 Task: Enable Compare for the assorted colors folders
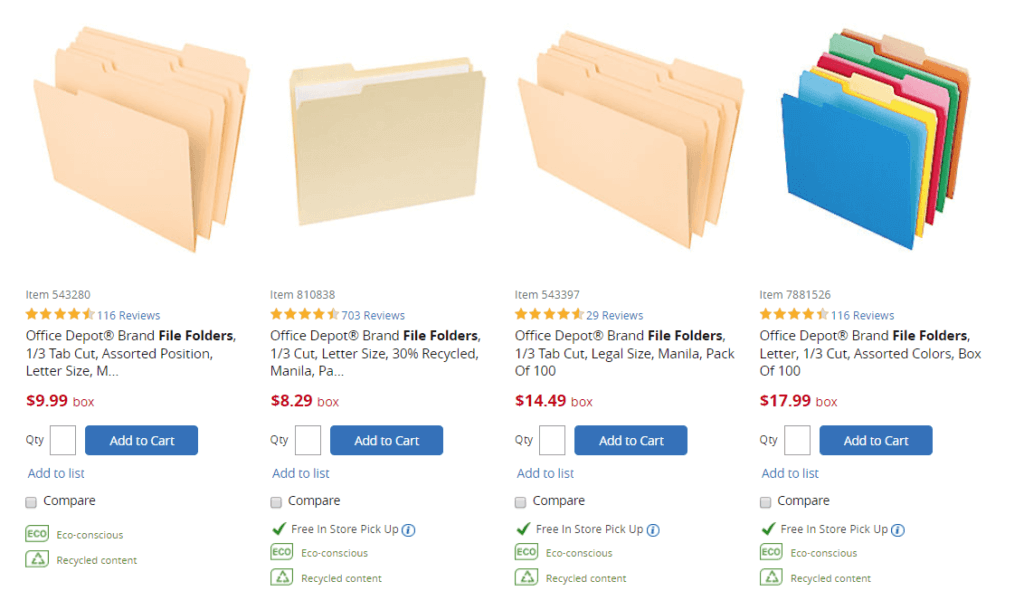[766, 501]
